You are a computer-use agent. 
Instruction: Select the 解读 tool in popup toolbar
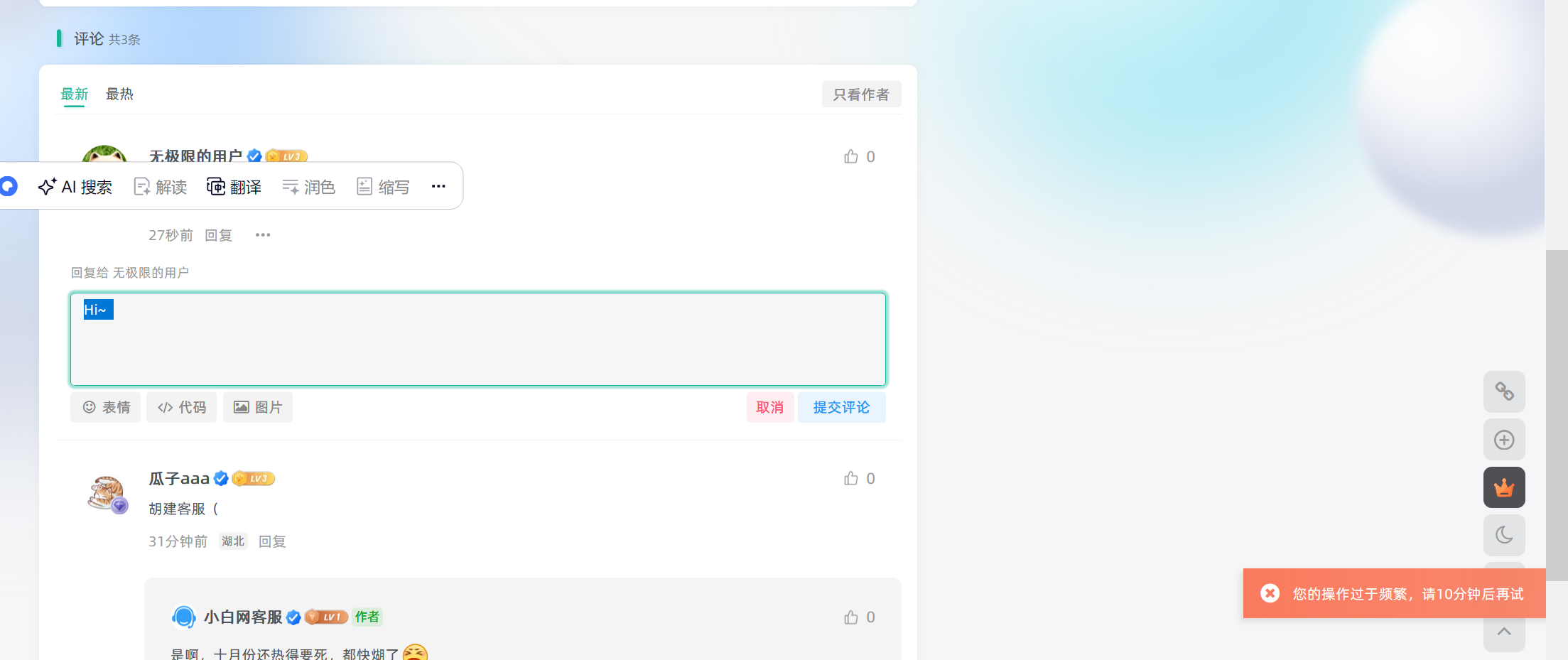(161, 187)
